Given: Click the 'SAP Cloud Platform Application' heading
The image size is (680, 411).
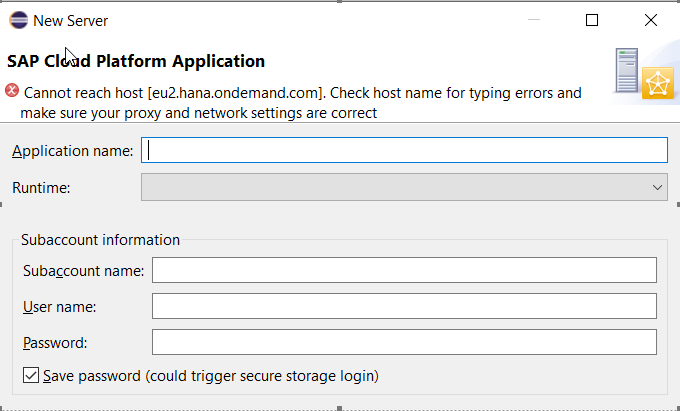Looking at the screenshot, I should point(136,61).
